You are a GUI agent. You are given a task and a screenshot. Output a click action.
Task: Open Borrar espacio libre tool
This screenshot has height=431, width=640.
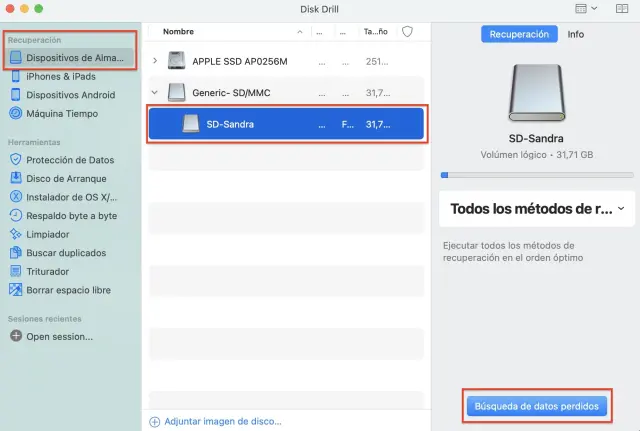click(x=67, y=290)
